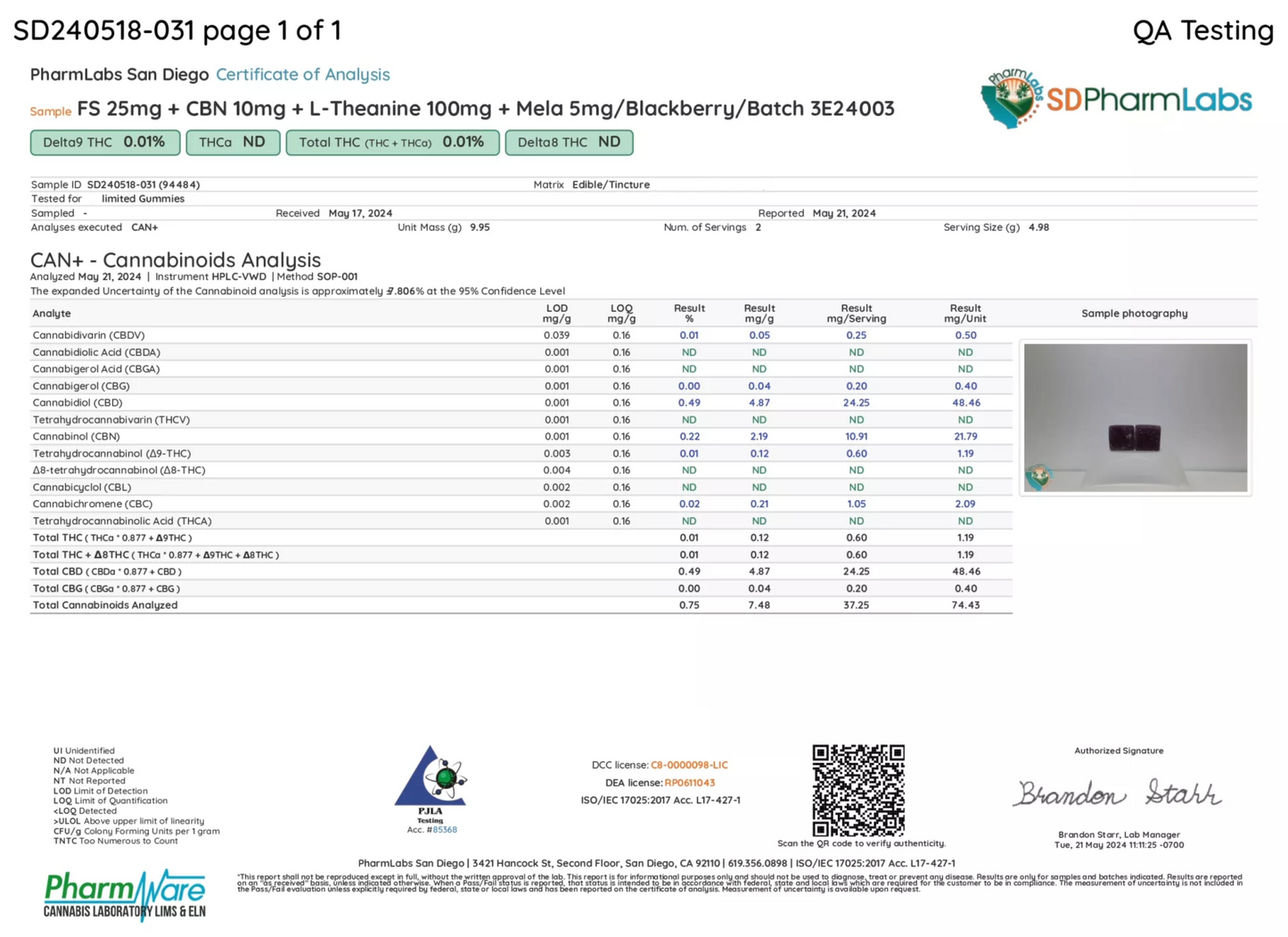Click the Analyte column header
The image size is (1288, 937).
point(52,314)
